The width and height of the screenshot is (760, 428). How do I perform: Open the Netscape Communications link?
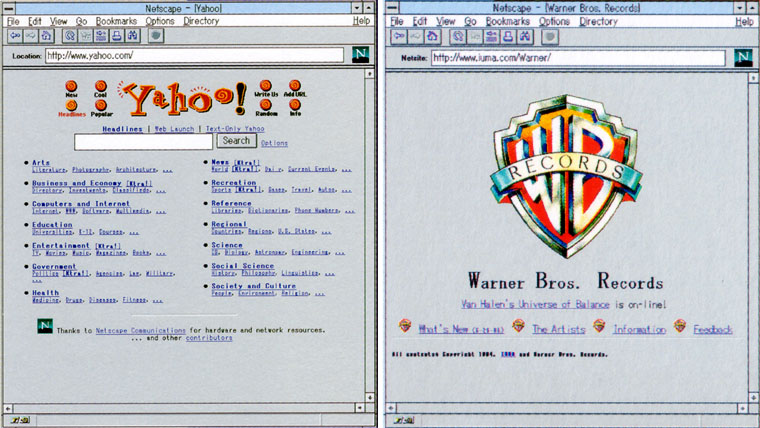(141, 330)
